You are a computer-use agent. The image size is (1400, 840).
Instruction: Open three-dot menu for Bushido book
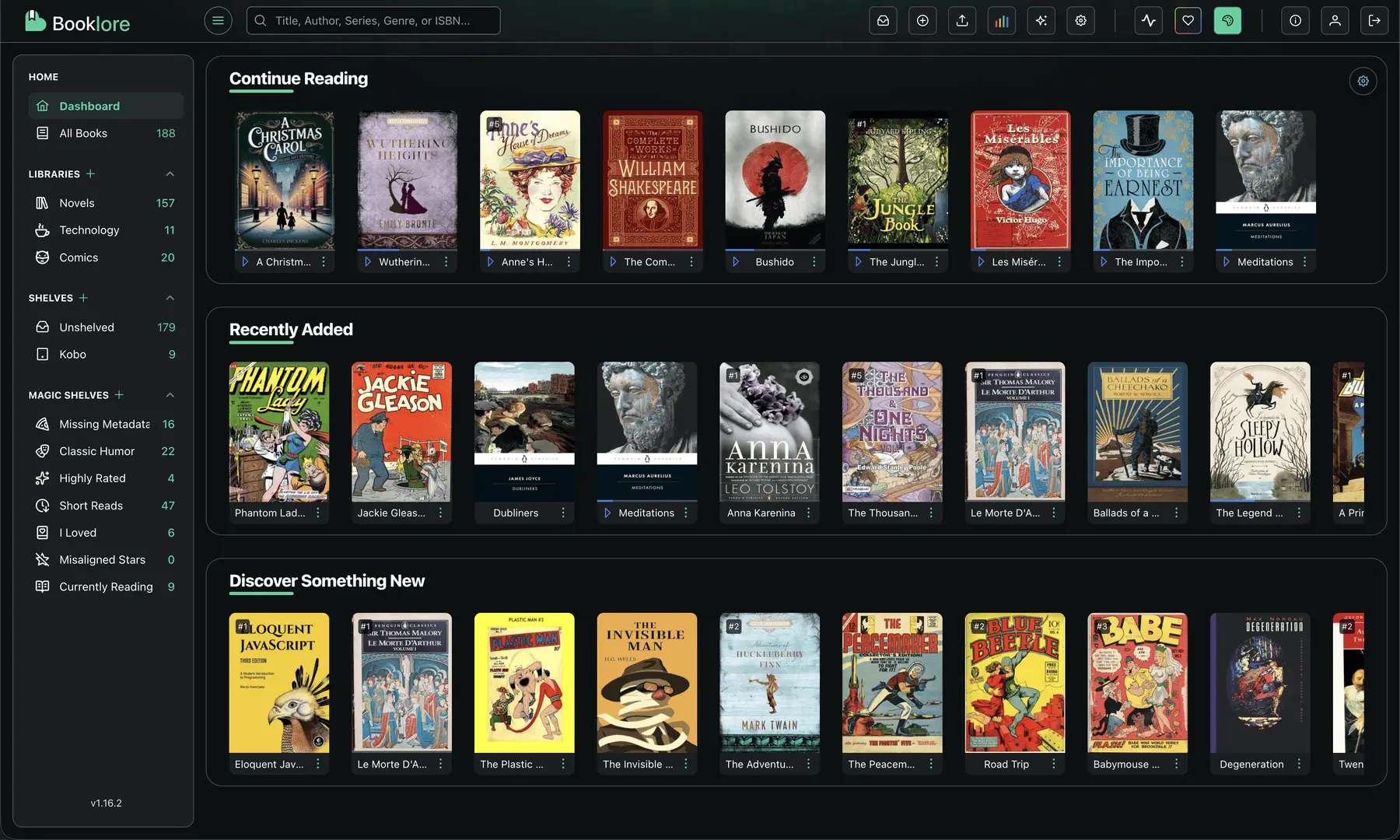tap(814, 262)
